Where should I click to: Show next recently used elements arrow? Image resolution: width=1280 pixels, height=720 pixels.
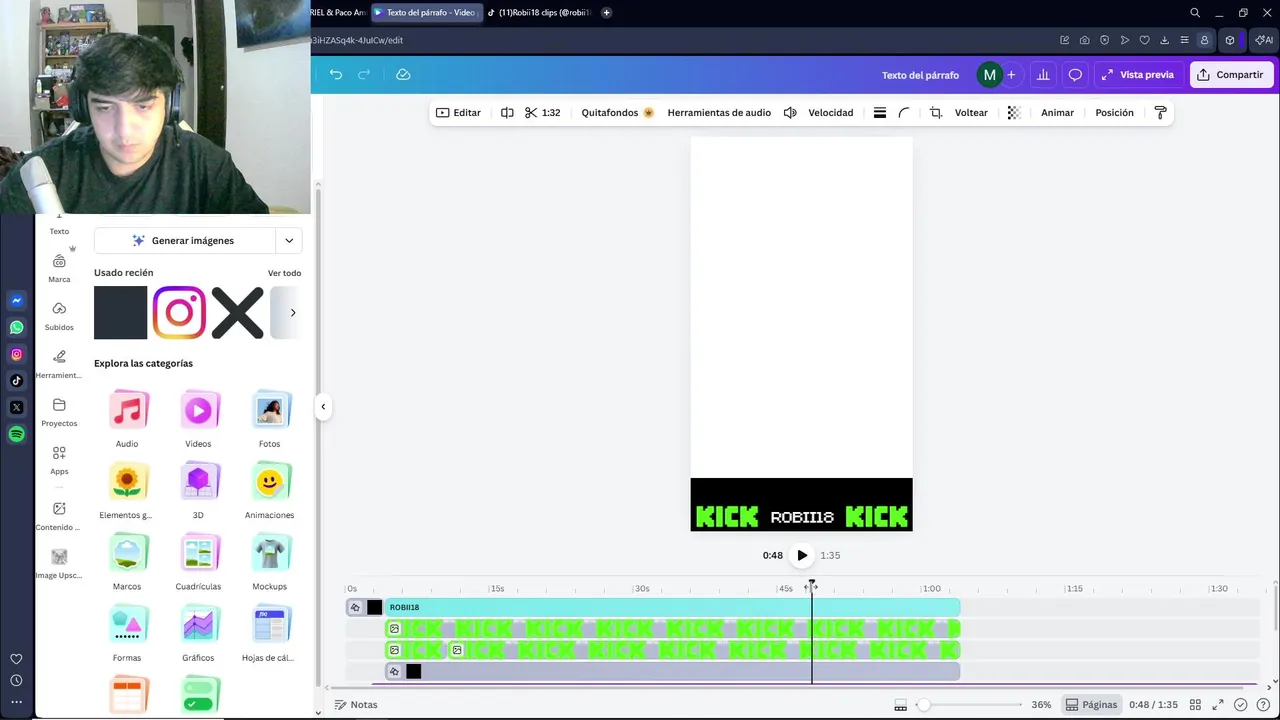[x=292, y=313]
